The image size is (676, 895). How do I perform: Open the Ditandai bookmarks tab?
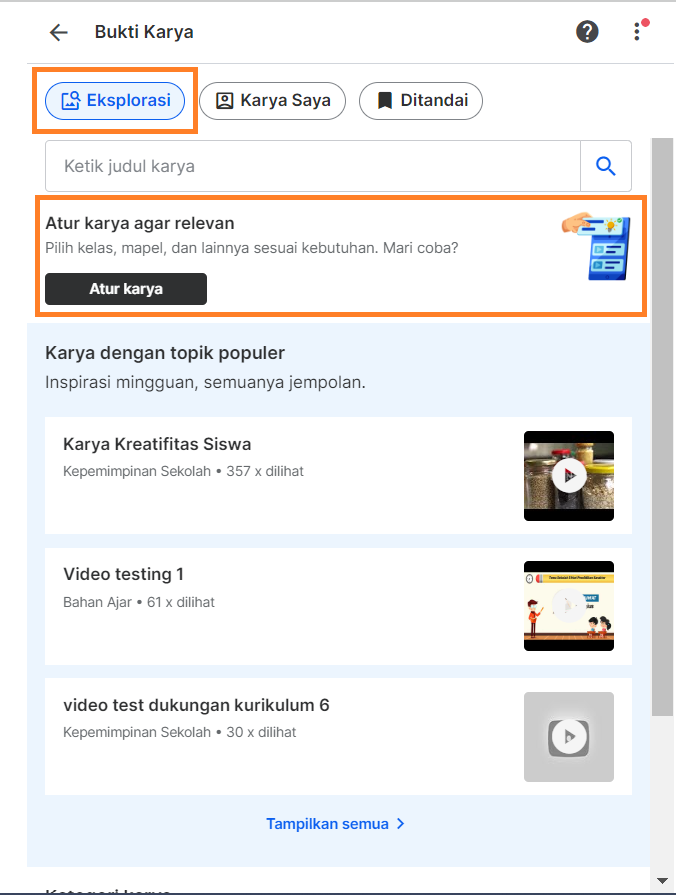pyautogui.click(x=421, y=101)
